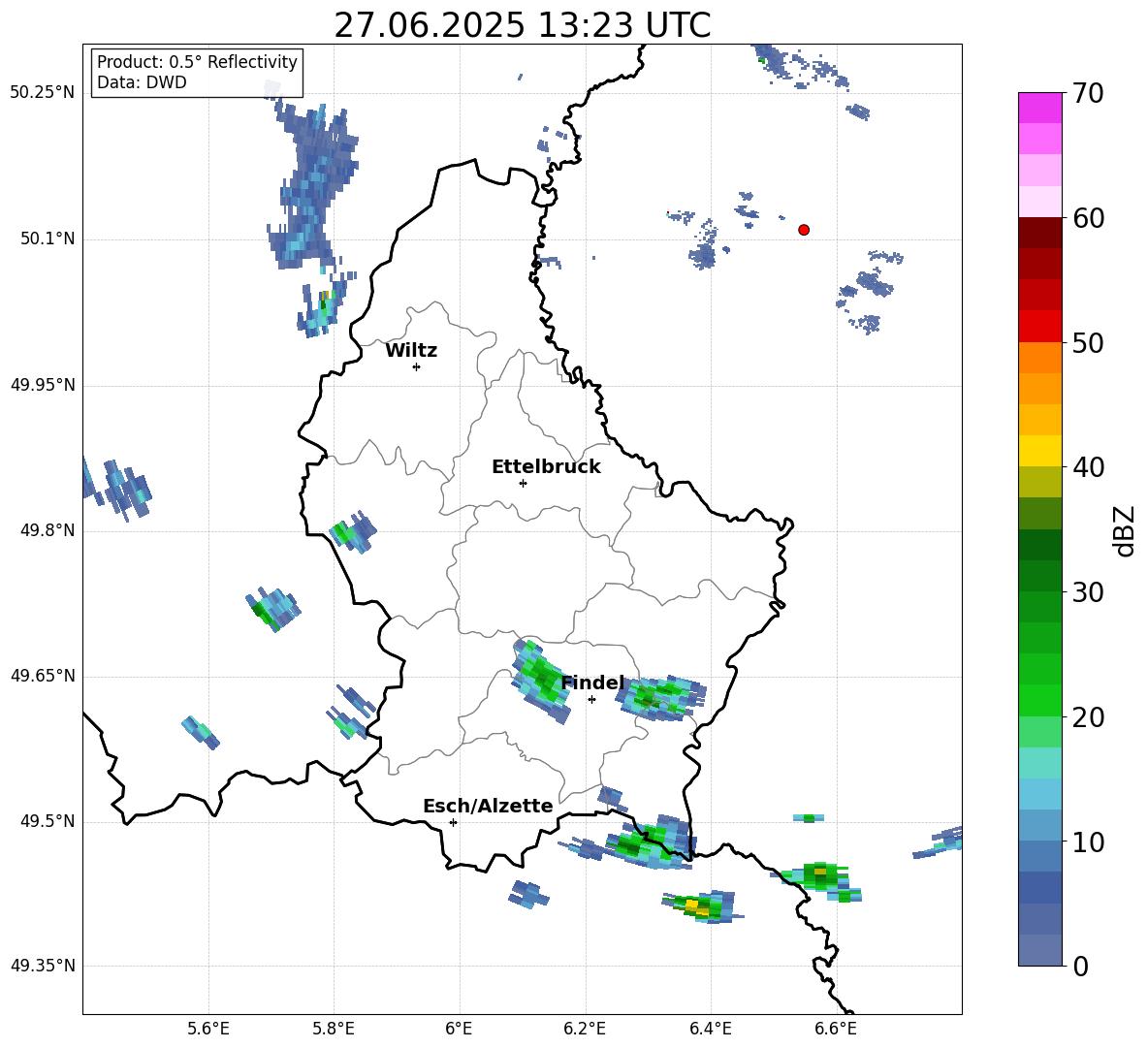The width and height of the screenshot is (1148, 1048).
Task: Pick the bright red colorbar segment above 50
Action: click(x=1039, y=327)
